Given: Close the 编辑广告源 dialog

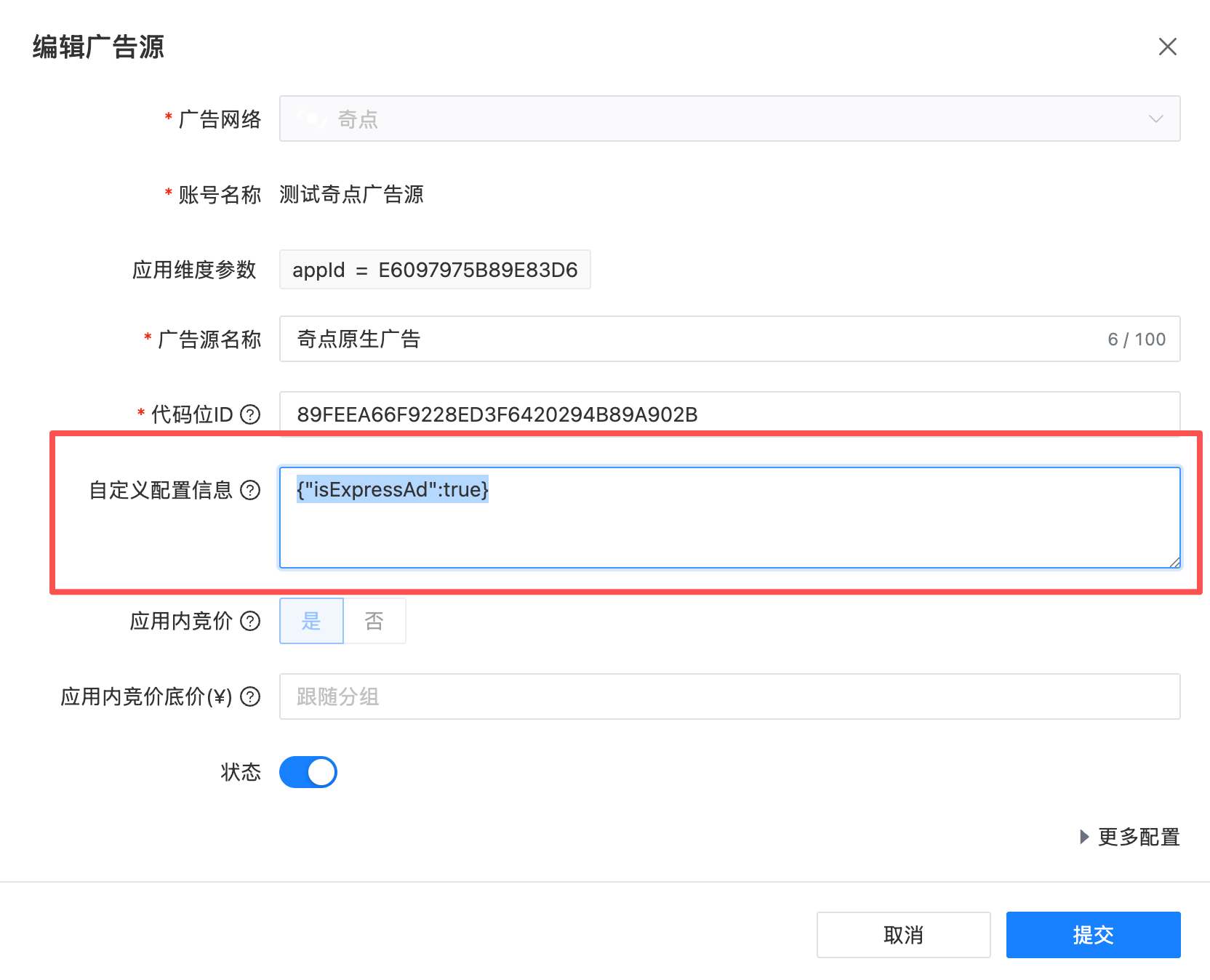Looking at the screenshot, I should (x=1167, y=47).
